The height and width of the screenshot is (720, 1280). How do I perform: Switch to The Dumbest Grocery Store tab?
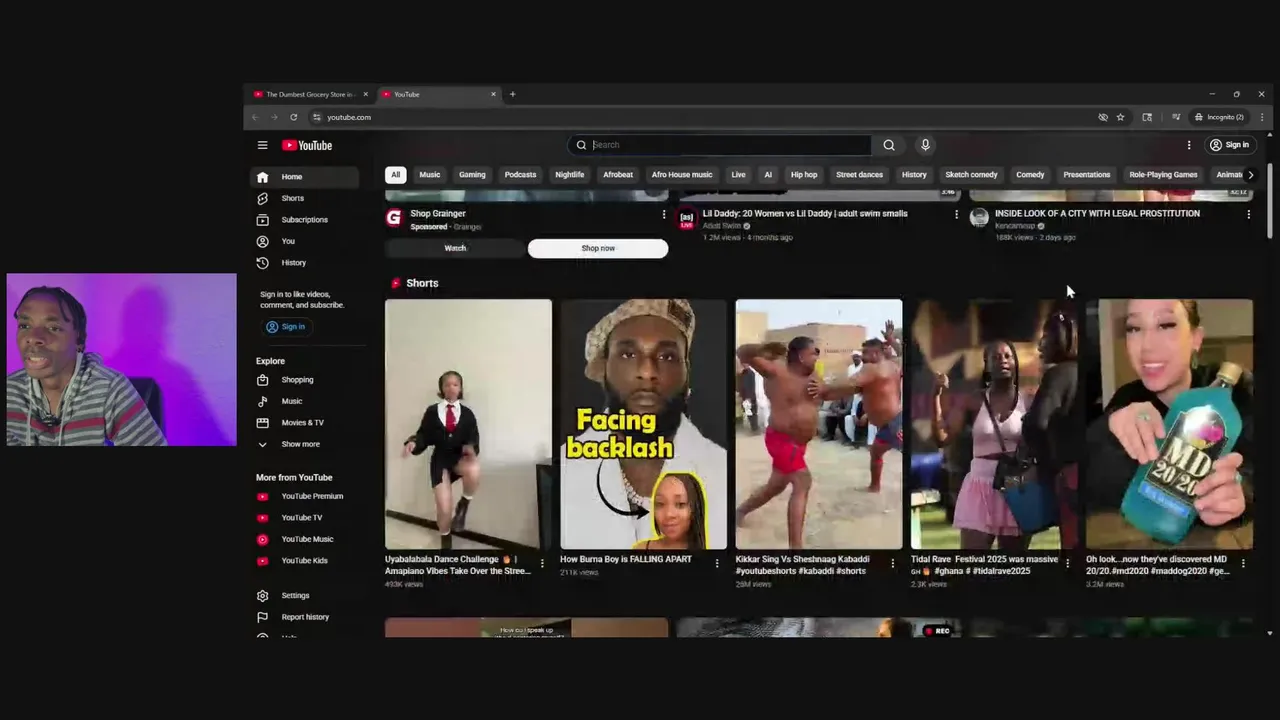point(310,94)
